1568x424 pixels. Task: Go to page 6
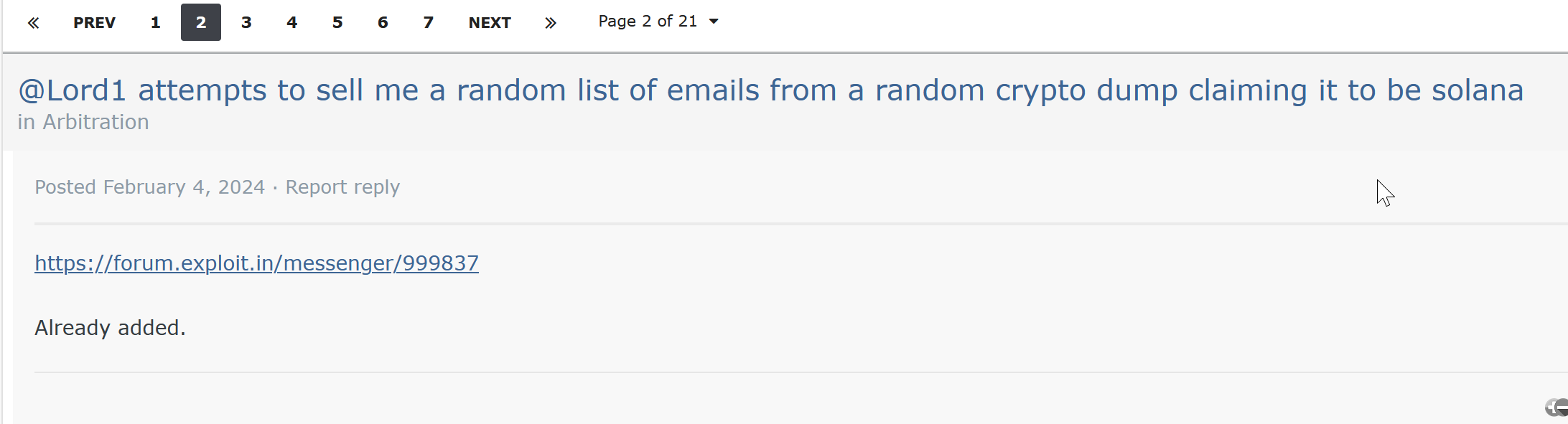[383, 23]
